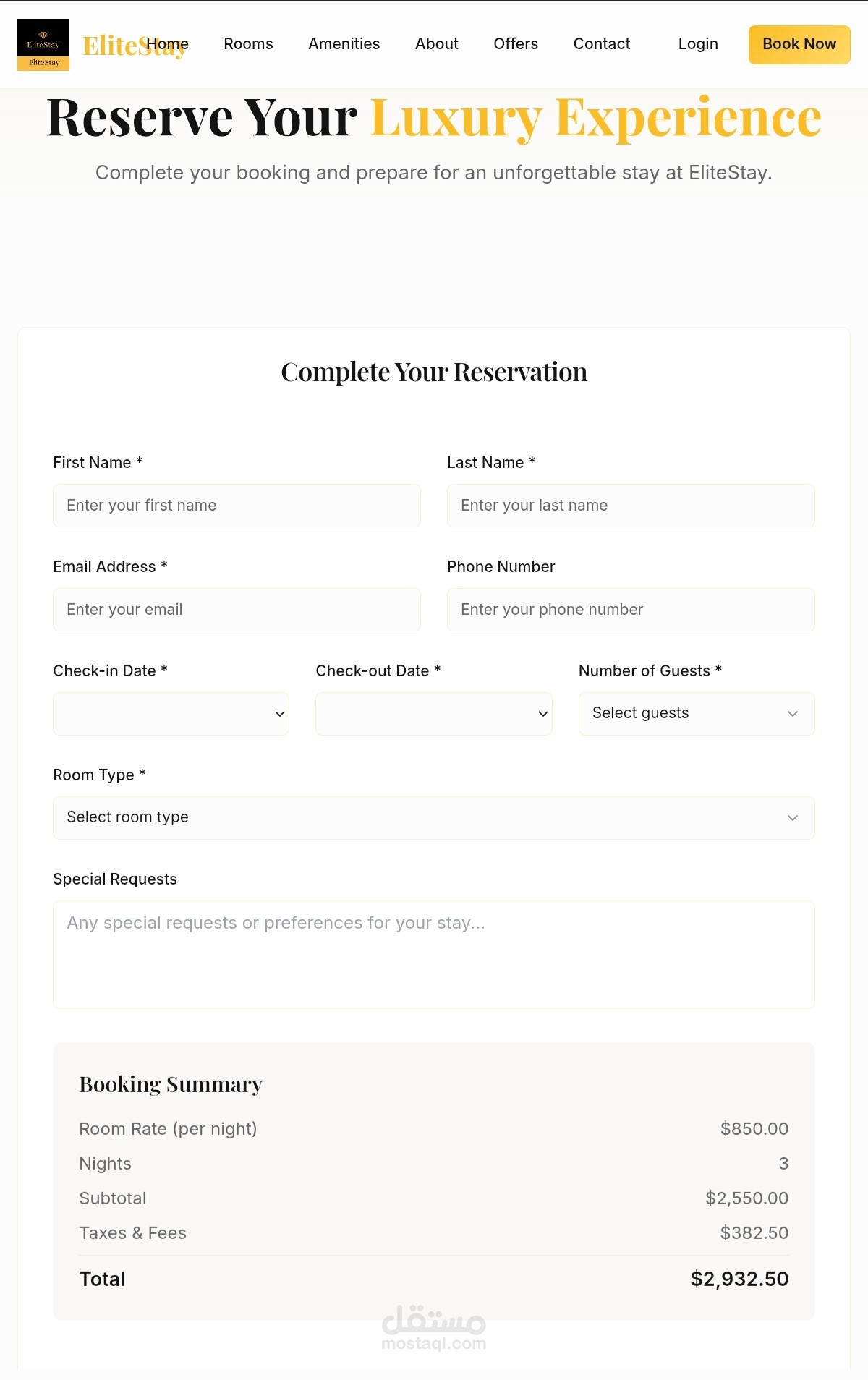Click the EliteStay logo icon

[x=43, y=45]
